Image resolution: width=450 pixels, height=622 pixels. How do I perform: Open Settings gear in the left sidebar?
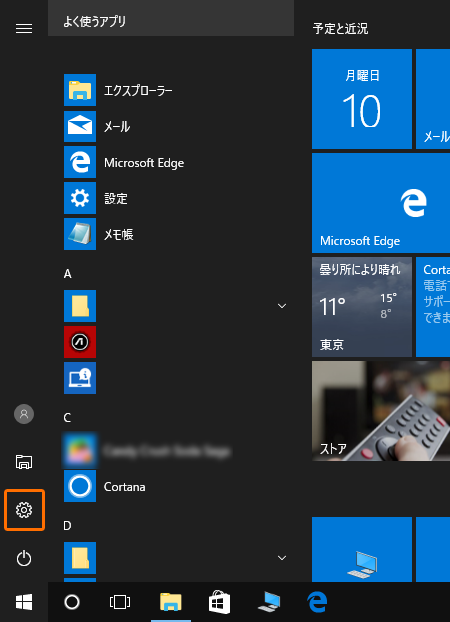click(24, 510)
